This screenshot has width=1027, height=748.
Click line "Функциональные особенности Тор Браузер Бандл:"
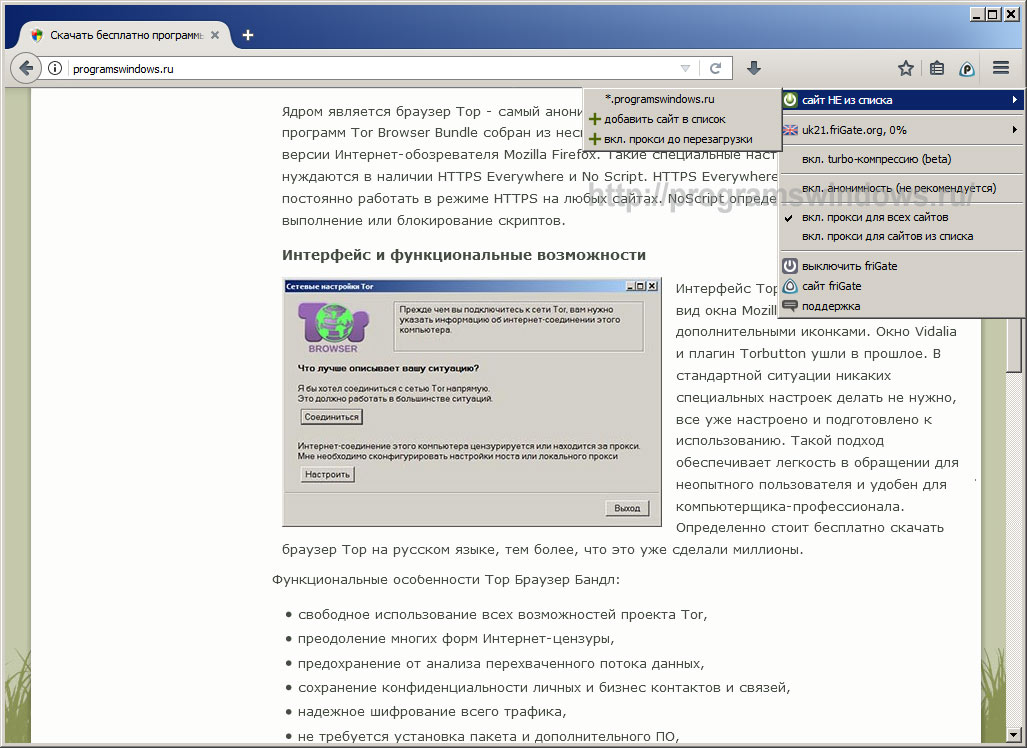pyautogui.click(x=445, y=580)
